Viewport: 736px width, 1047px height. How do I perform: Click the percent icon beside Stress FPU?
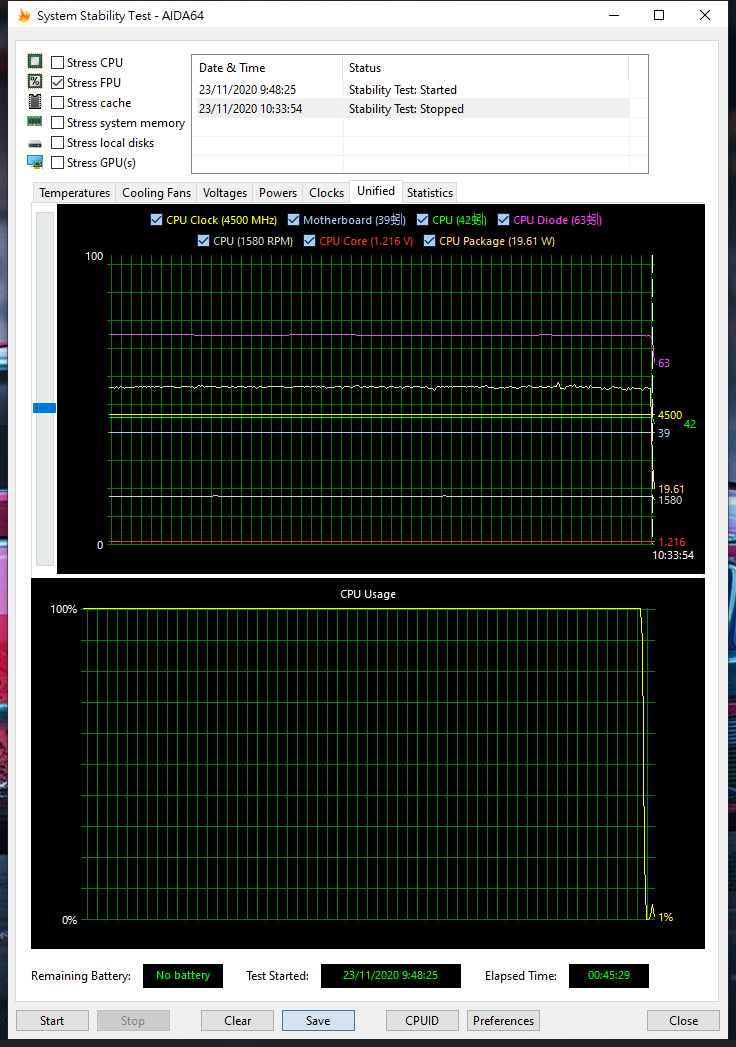[35, 81]
